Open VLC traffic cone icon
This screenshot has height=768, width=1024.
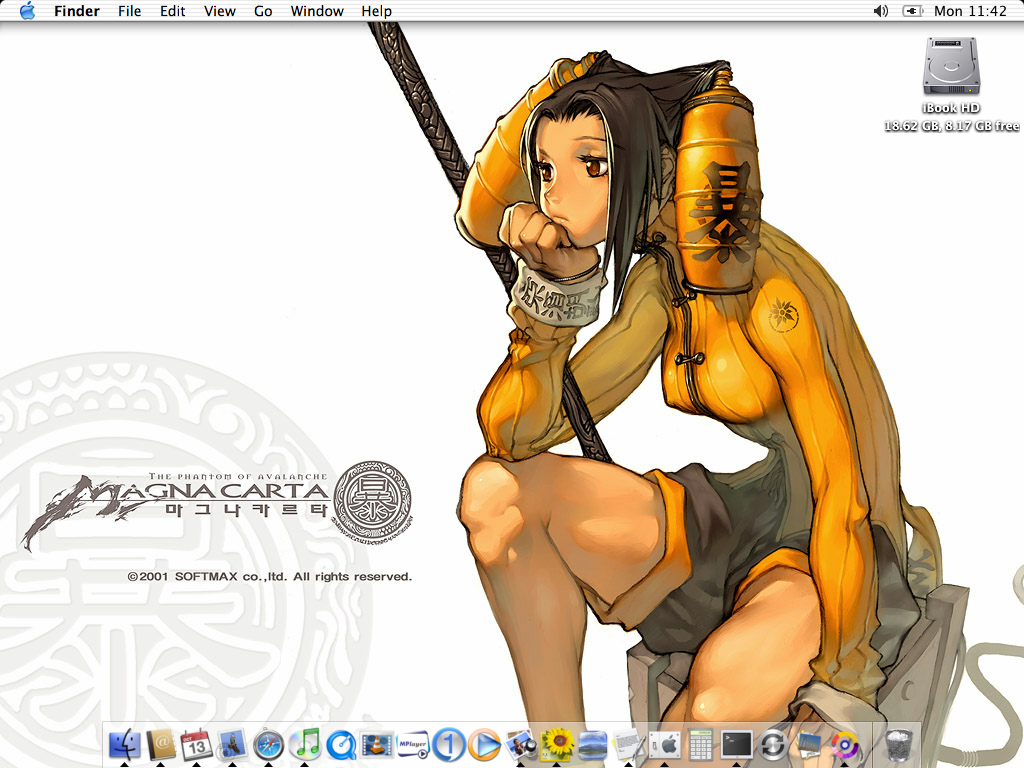[x=377, y=744]
